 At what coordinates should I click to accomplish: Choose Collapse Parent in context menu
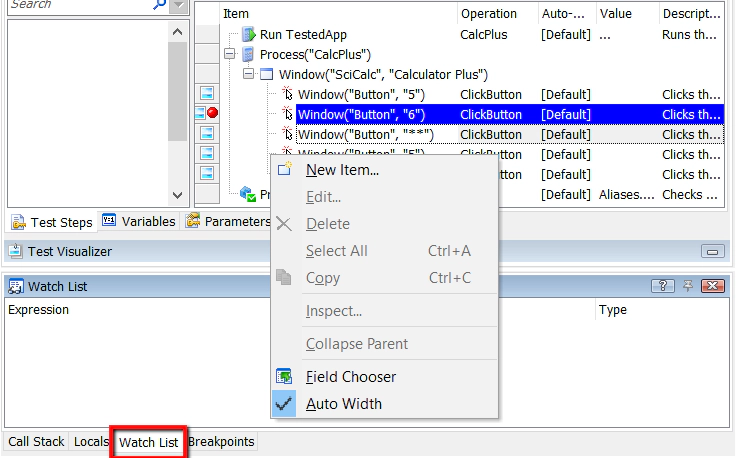[x=384, y=344]
